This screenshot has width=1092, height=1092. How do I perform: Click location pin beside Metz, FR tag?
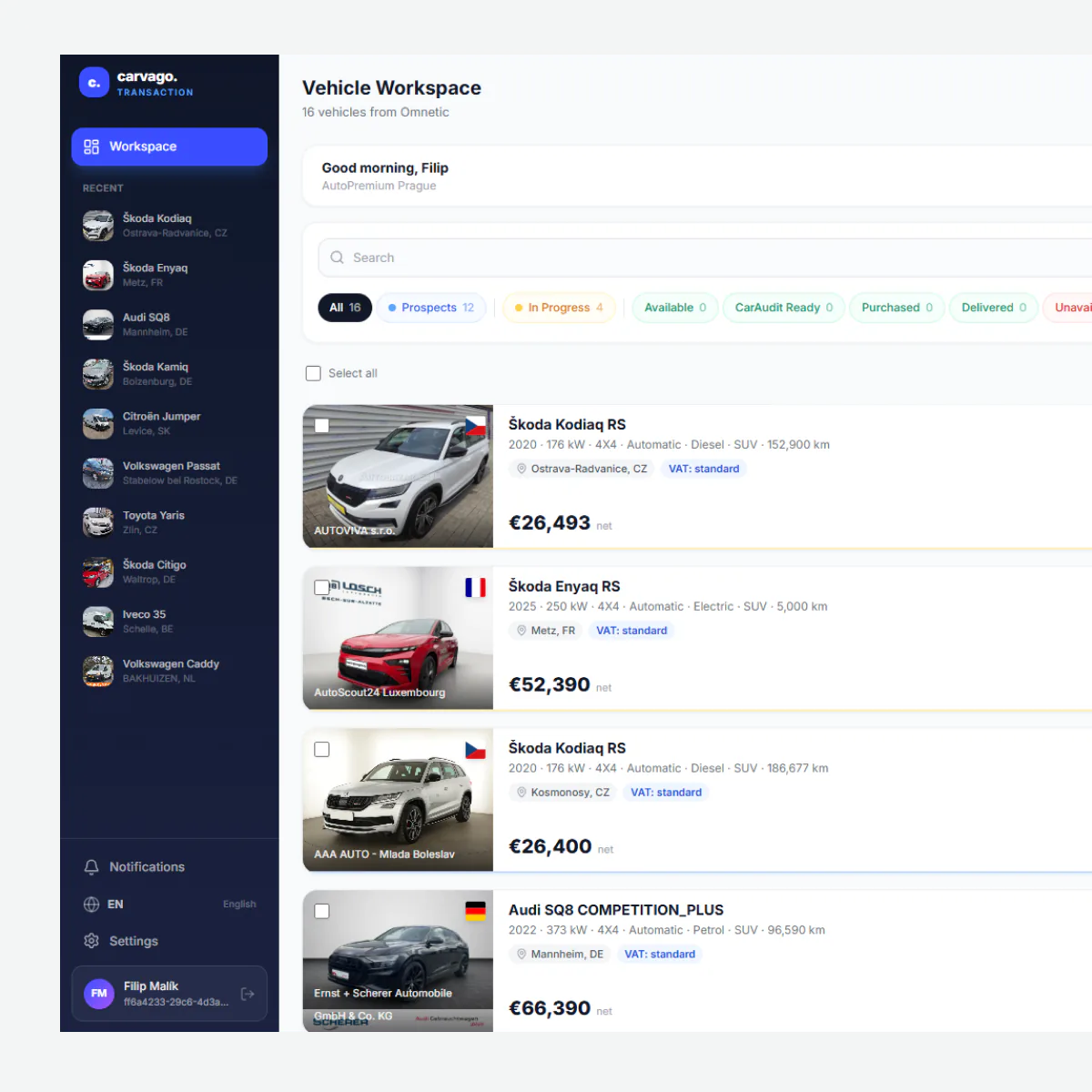pos(521,631)
